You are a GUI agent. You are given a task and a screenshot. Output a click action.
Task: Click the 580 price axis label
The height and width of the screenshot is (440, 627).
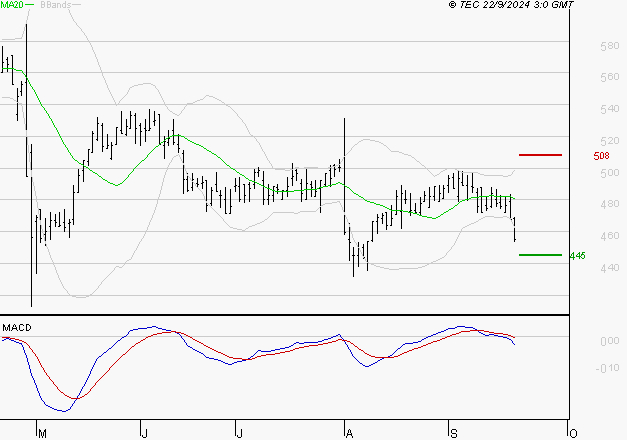(x=609, y=46)
